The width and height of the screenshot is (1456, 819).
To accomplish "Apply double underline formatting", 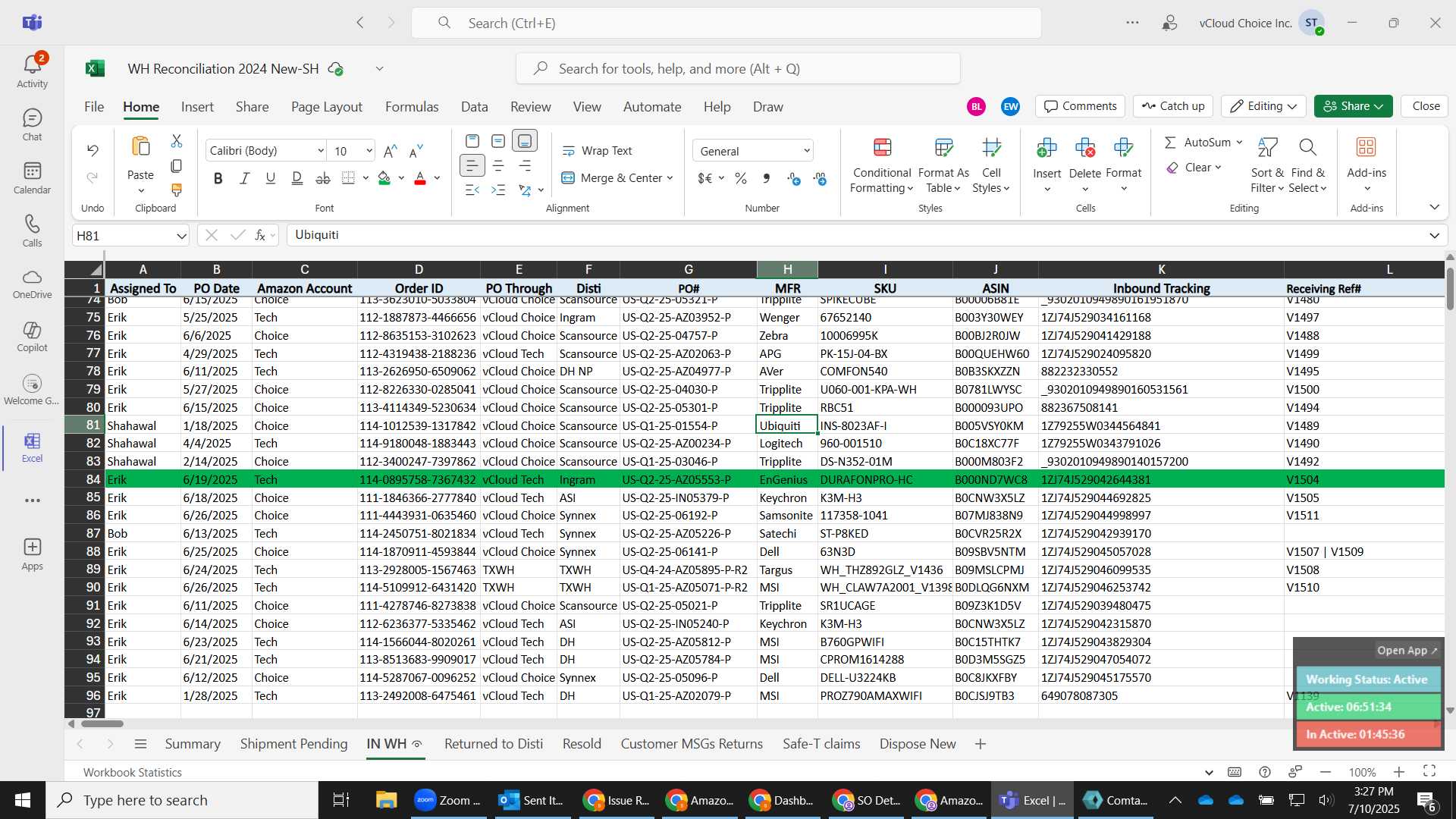I will (x=297, y=178).
